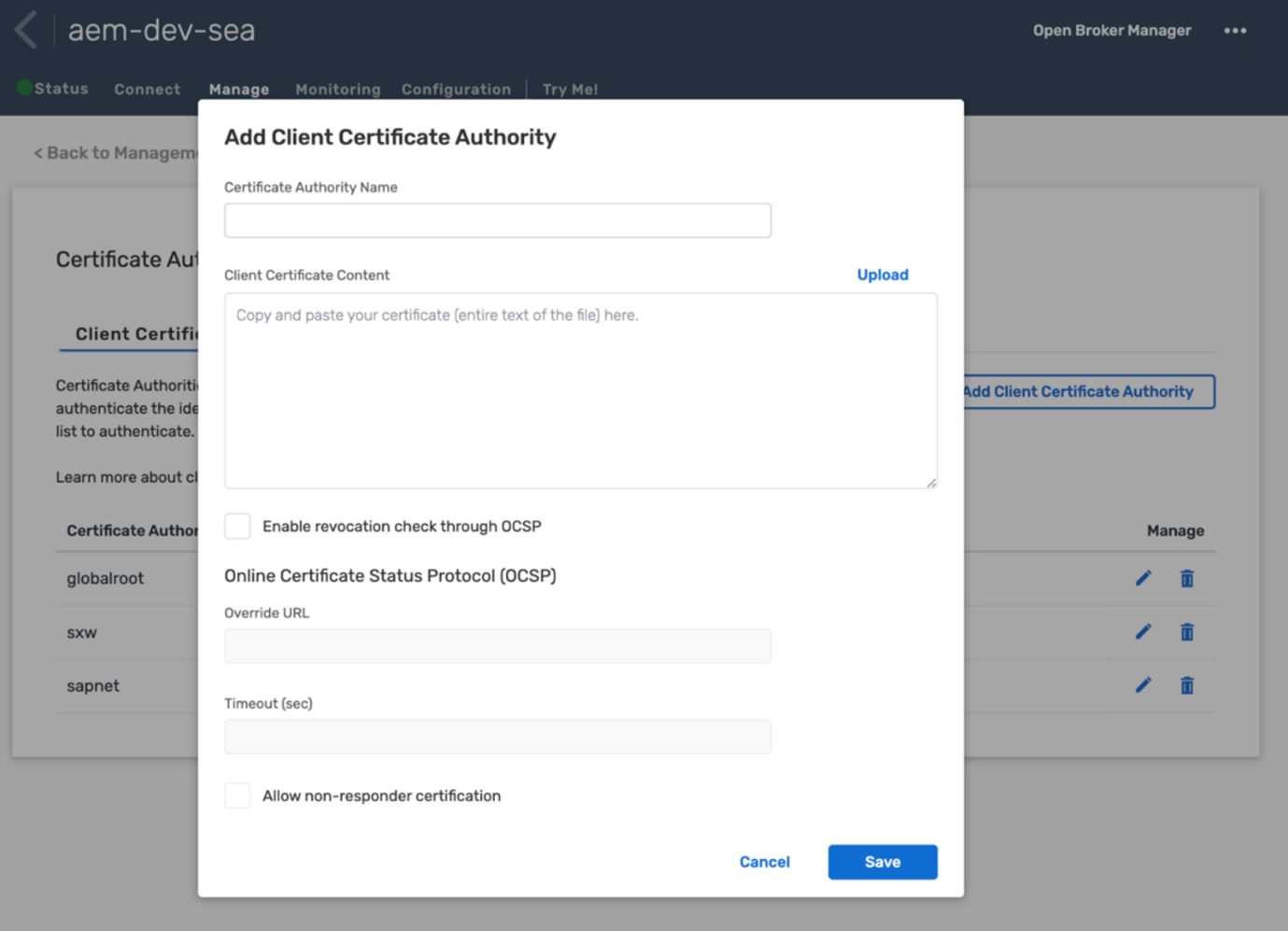The width and height of the screenshot is (1288, 931).
Task: Go to the Configuration tab
Action: point(456,90)
